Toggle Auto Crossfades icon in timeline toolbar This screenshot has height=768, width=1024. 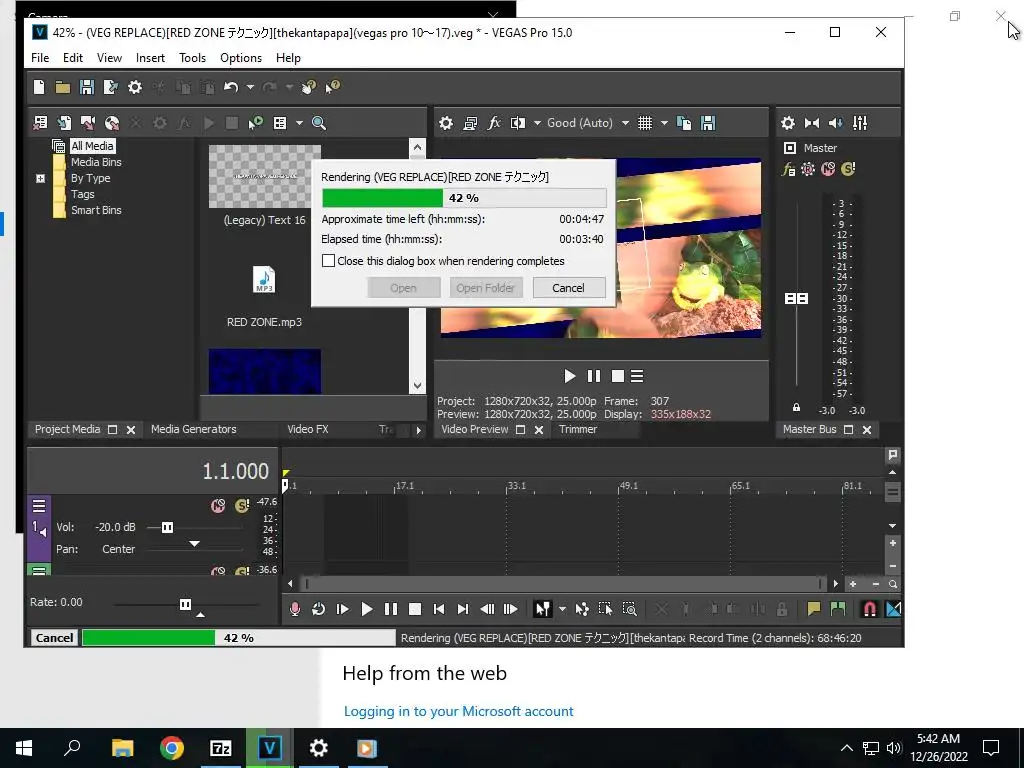coord(893,609)
